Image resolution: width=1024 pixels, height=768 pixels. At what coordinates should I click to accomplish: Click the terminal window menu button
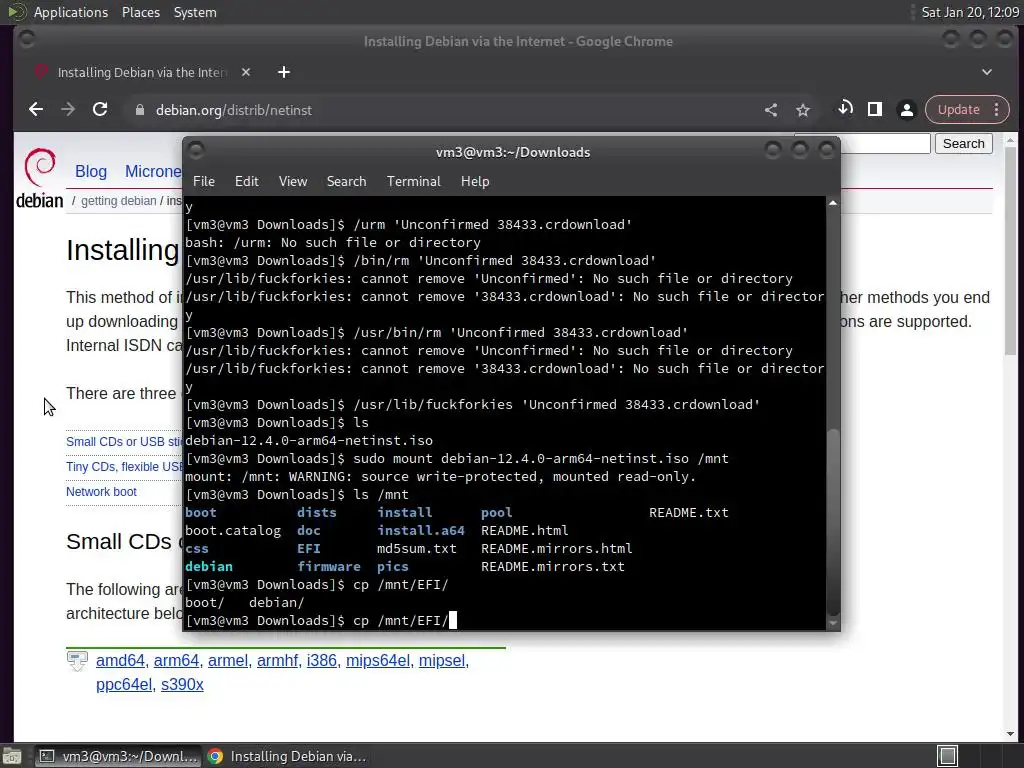[196, 151]
